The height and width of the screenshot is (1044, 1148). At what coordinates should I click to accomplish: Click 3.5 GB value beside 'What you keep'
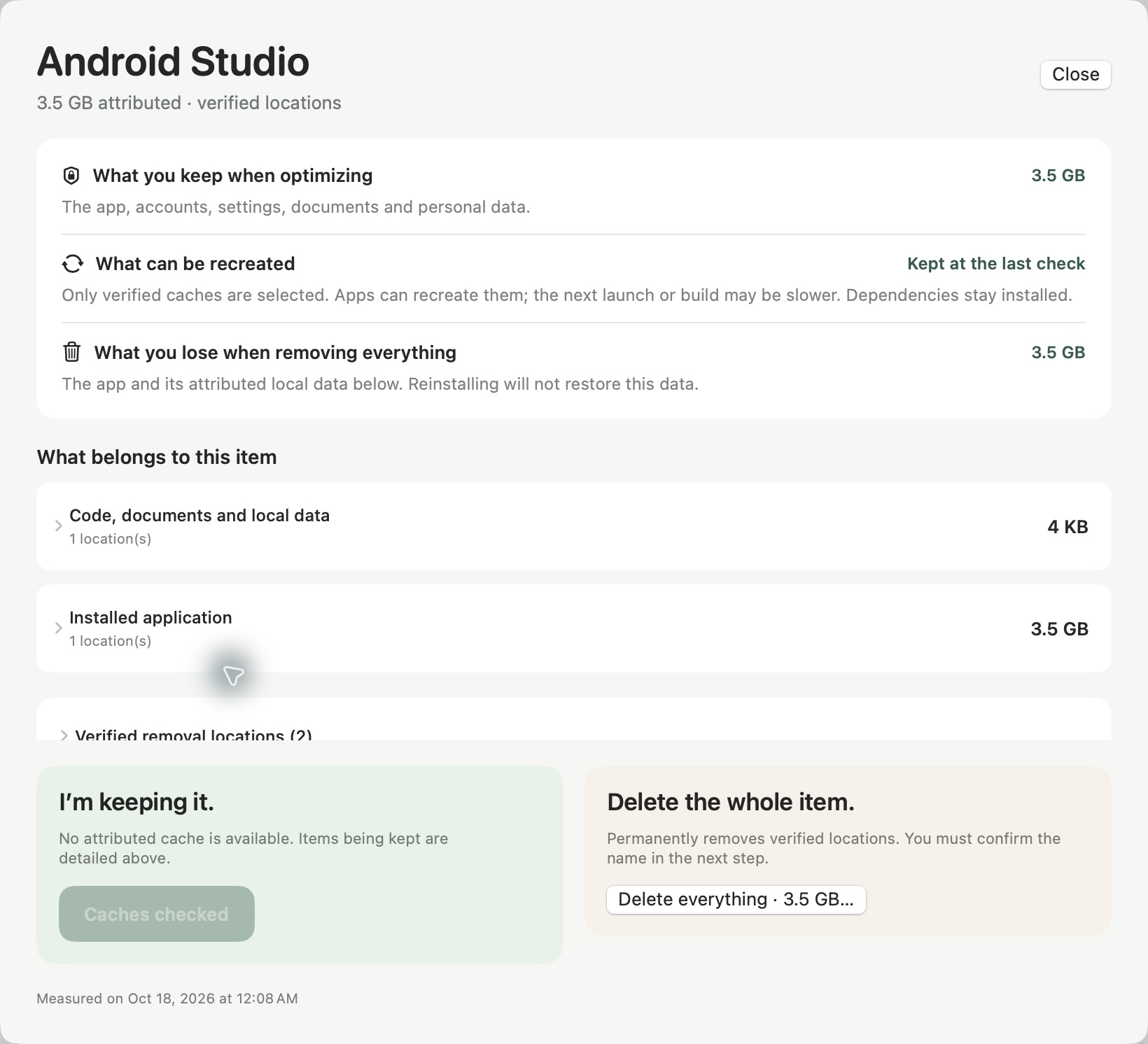(x=1058, y=176)
